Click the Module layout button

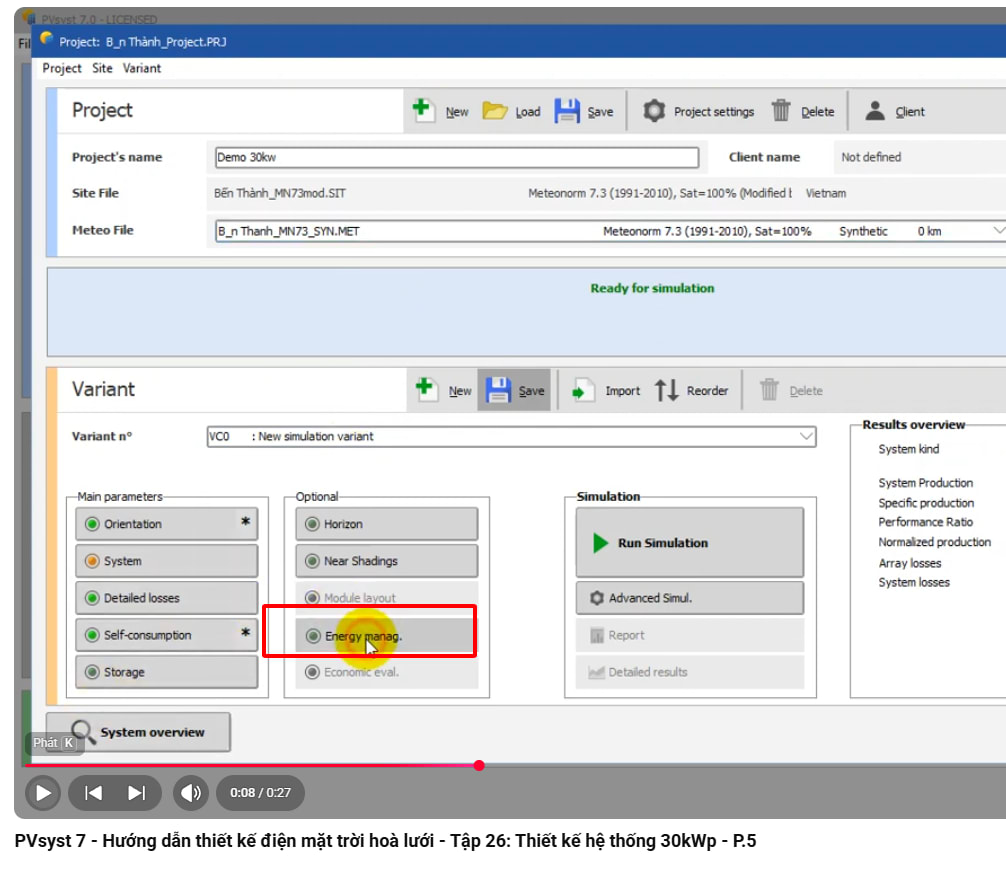pos(387,596)
